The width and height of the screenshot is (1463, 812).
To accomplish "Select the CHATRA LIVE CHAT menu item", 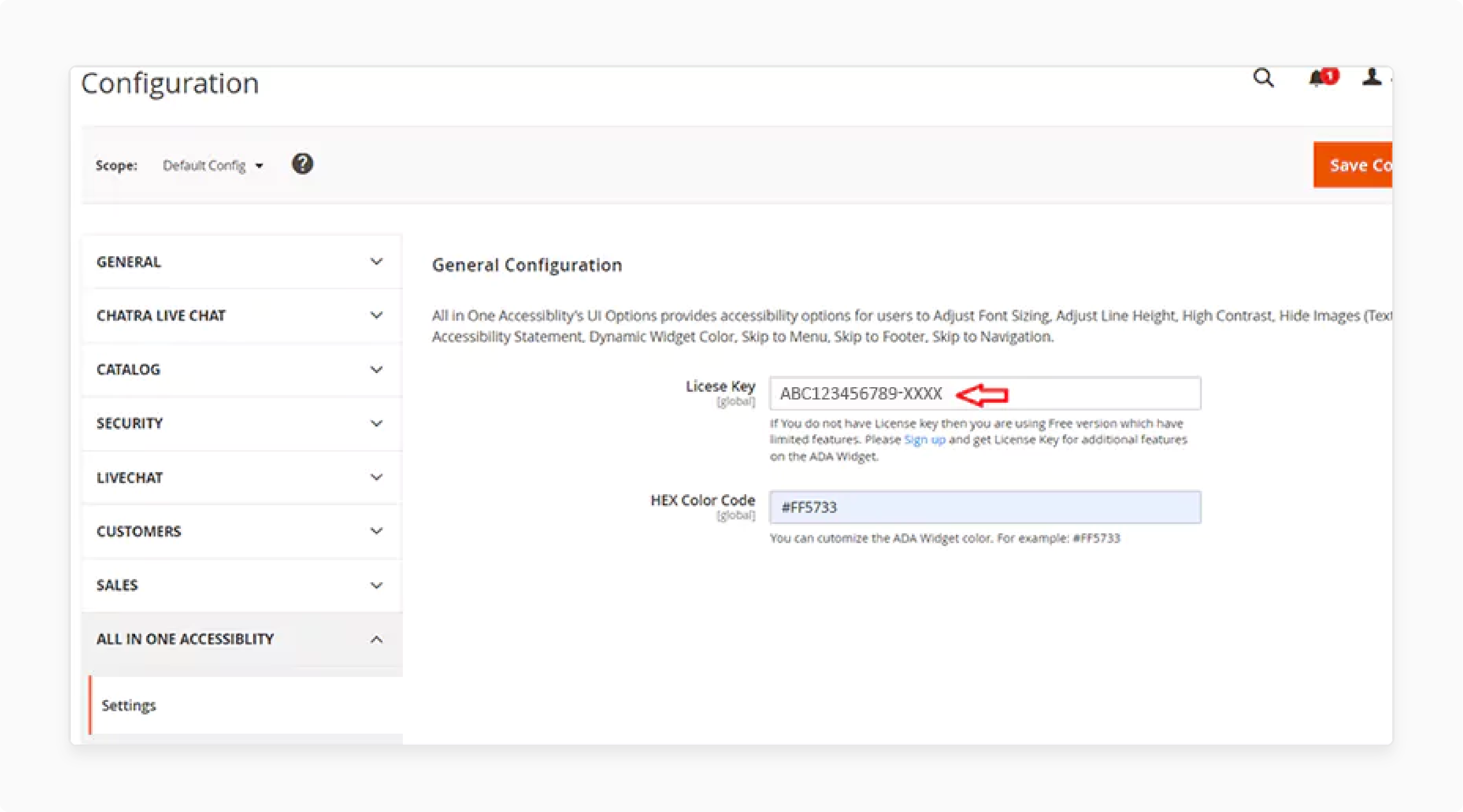I will [242, 315].
